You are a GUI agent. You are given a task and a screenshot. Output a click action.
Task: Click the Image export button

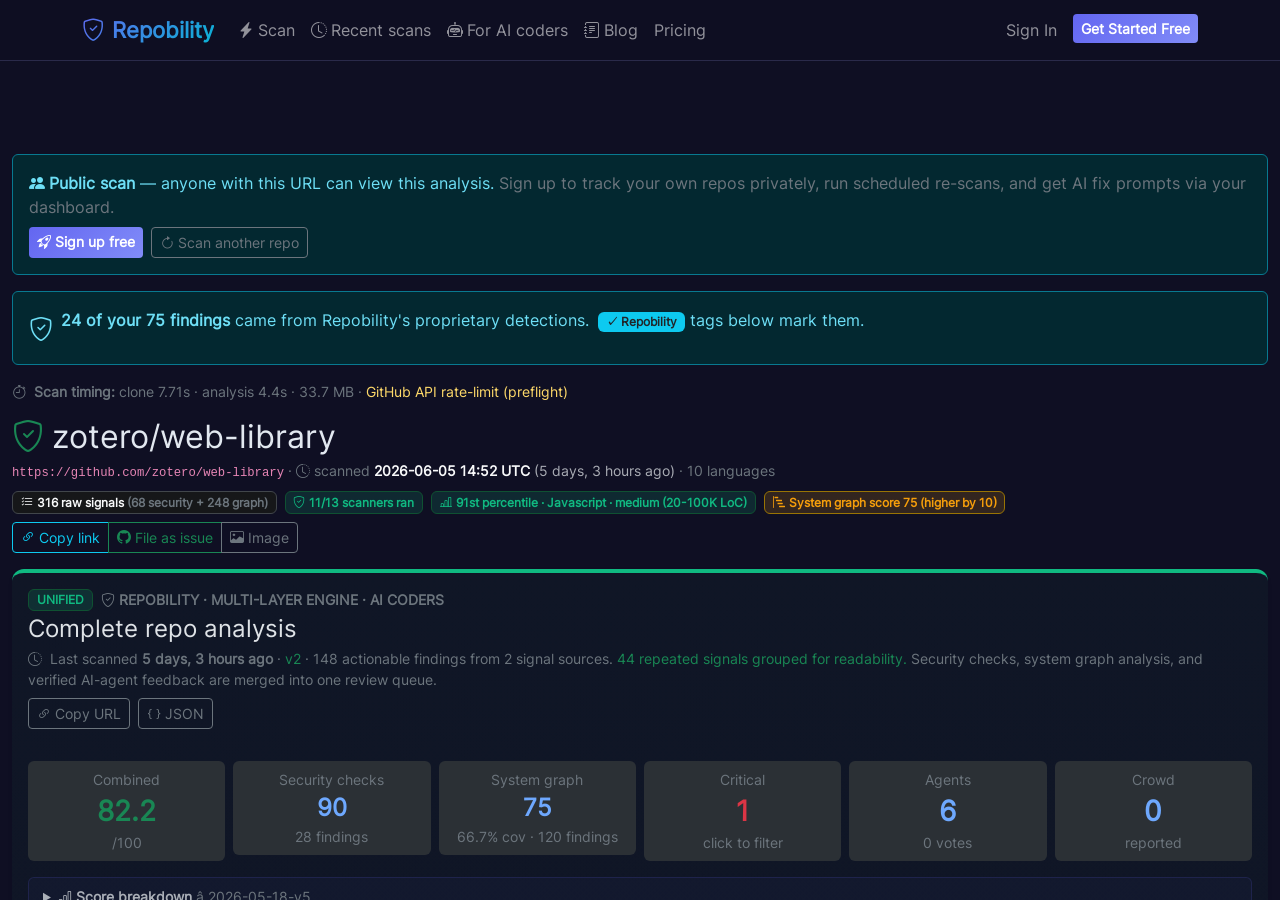(259, 537)
